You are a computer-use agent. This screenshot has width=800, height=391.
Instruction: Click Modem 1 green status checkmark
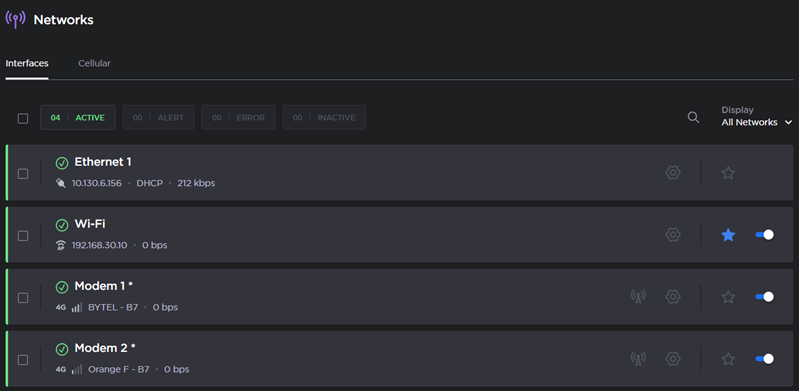pos(62,287)
